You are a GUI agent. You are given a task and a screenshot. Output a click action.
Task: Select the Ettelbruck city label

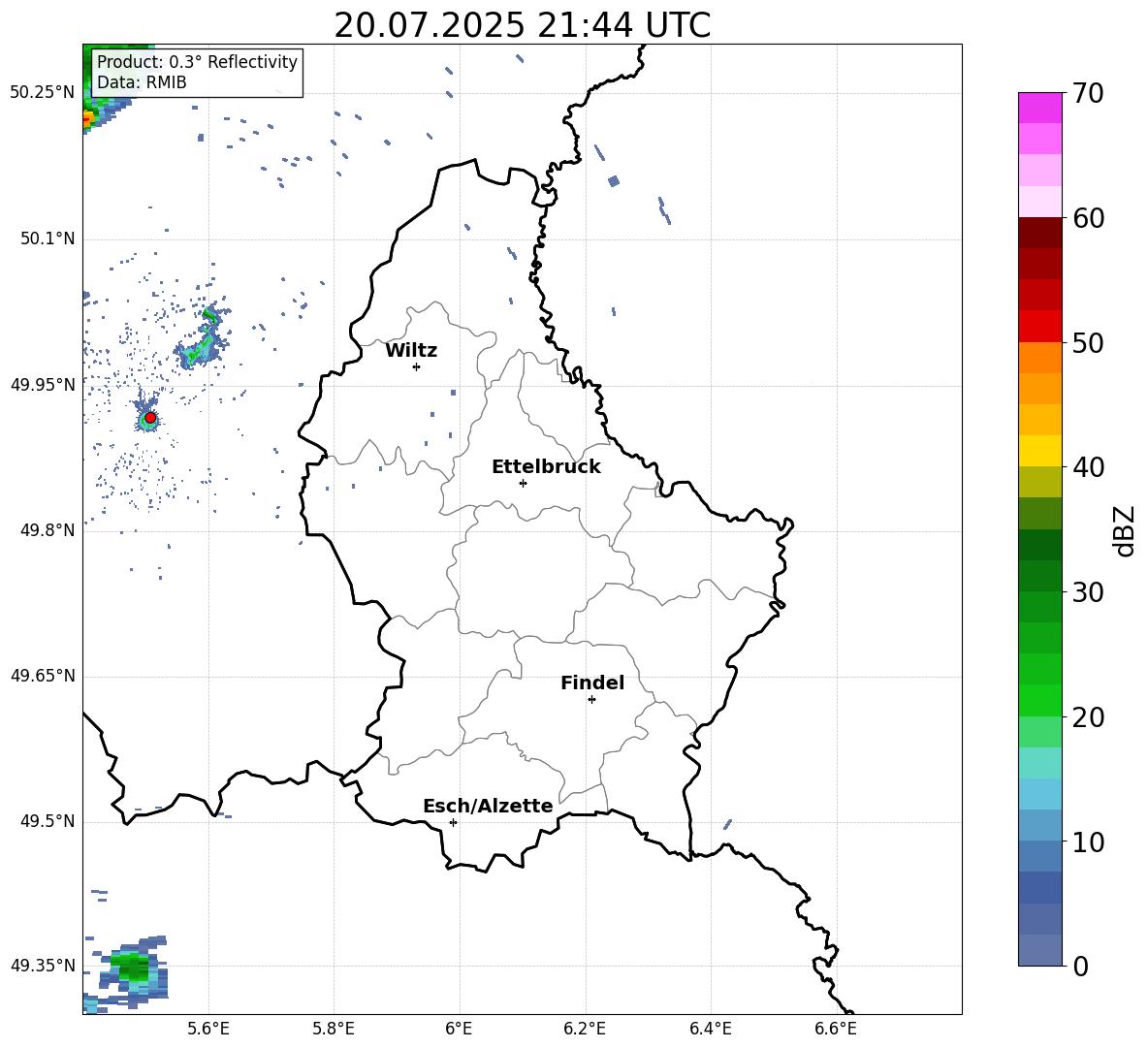(546, 467)
